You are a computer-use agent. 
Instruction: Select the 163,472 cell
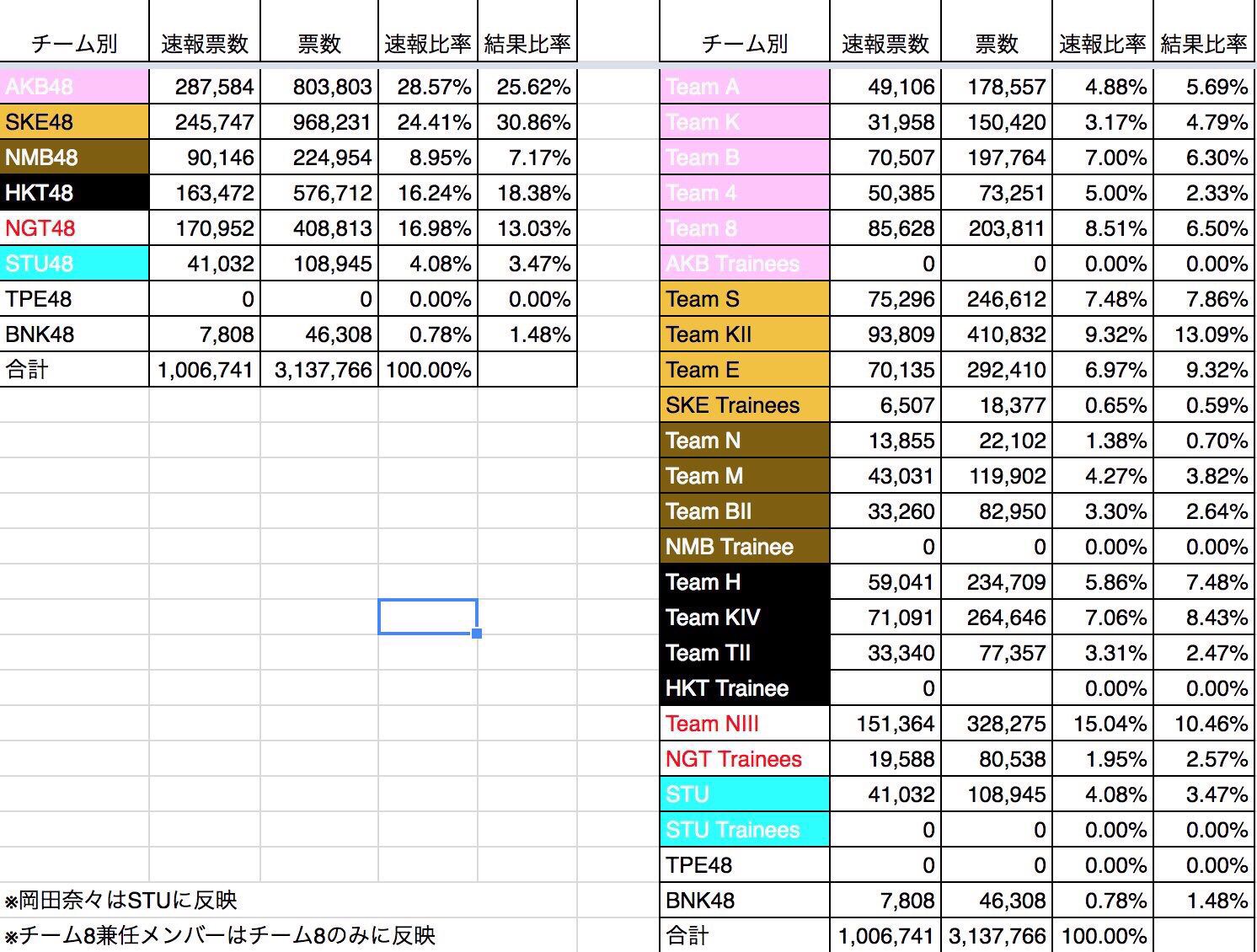(205, 193)
